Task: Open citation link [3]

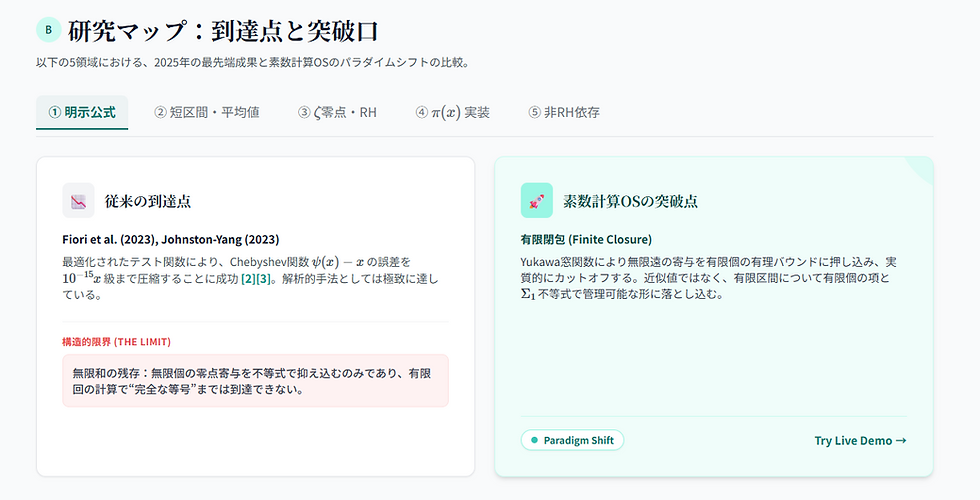Action: 265,278
